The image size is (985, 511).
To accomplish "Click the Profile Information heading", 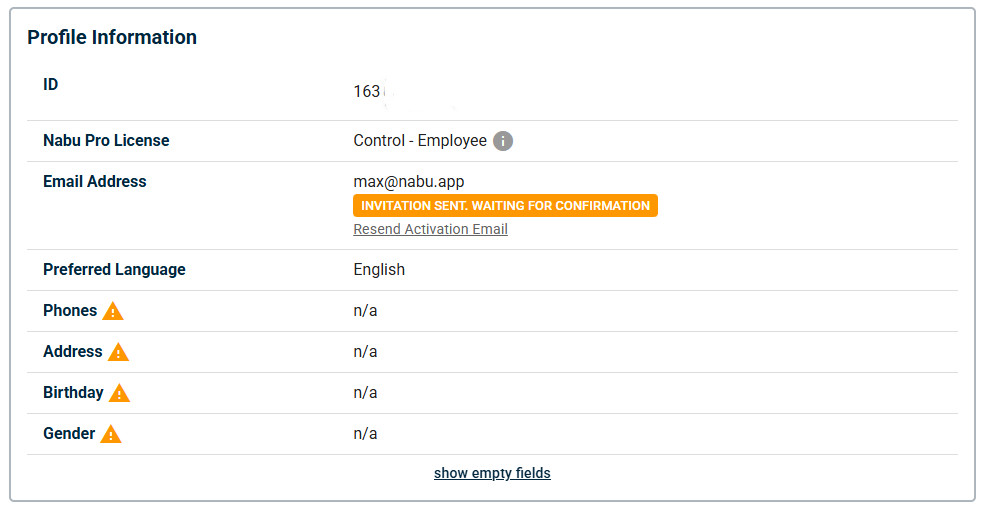I will click(112, 37).
